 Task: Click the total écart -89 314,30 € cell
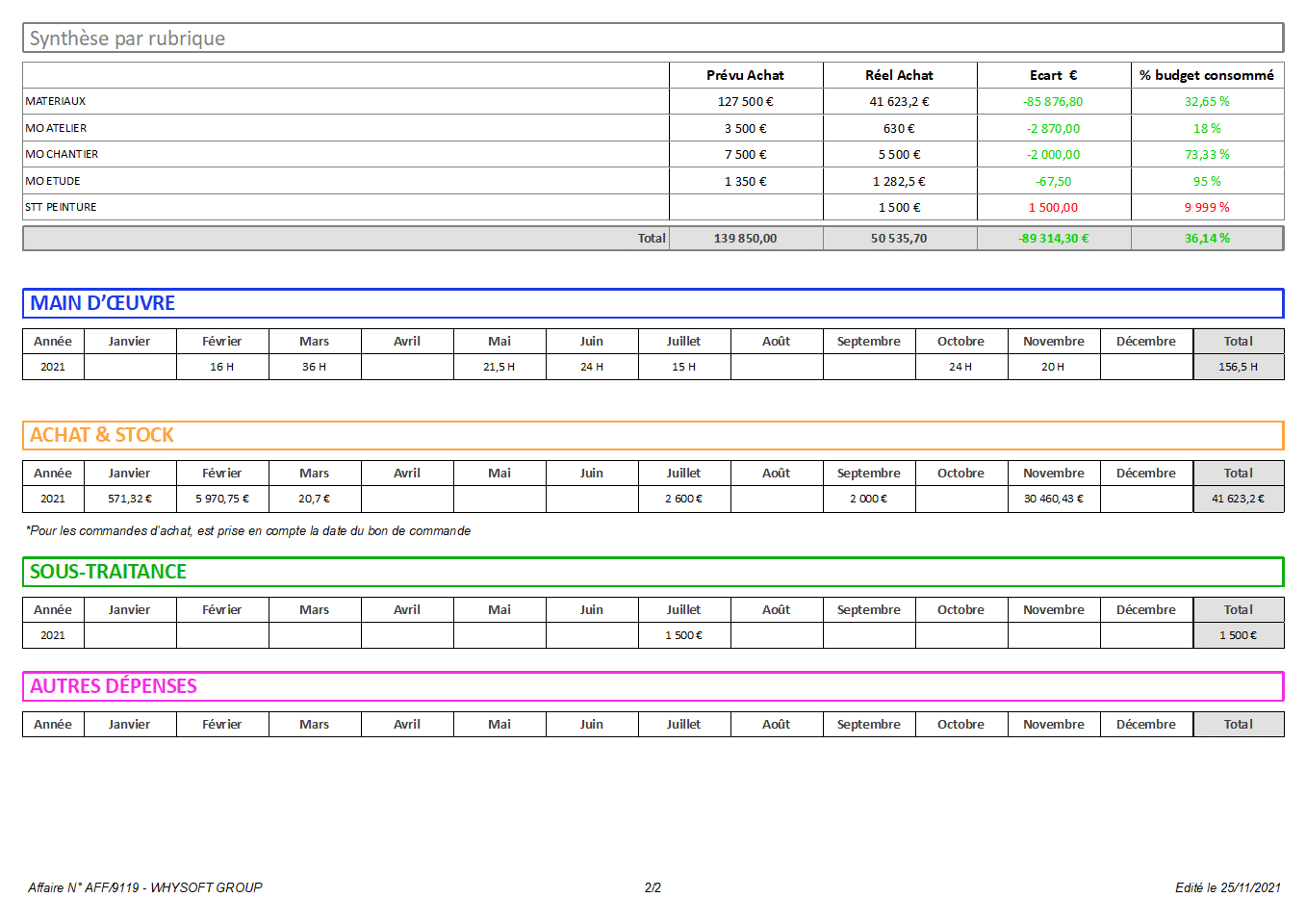point(1053,238)
